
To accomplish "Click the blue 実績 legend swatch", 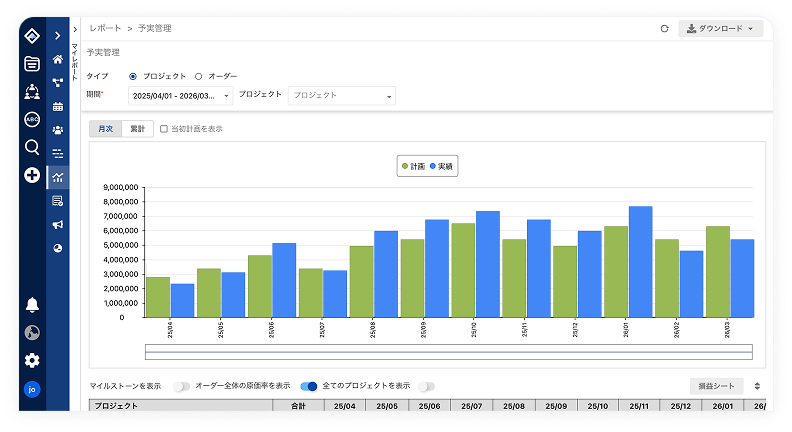I will click(x=434, y=167).
